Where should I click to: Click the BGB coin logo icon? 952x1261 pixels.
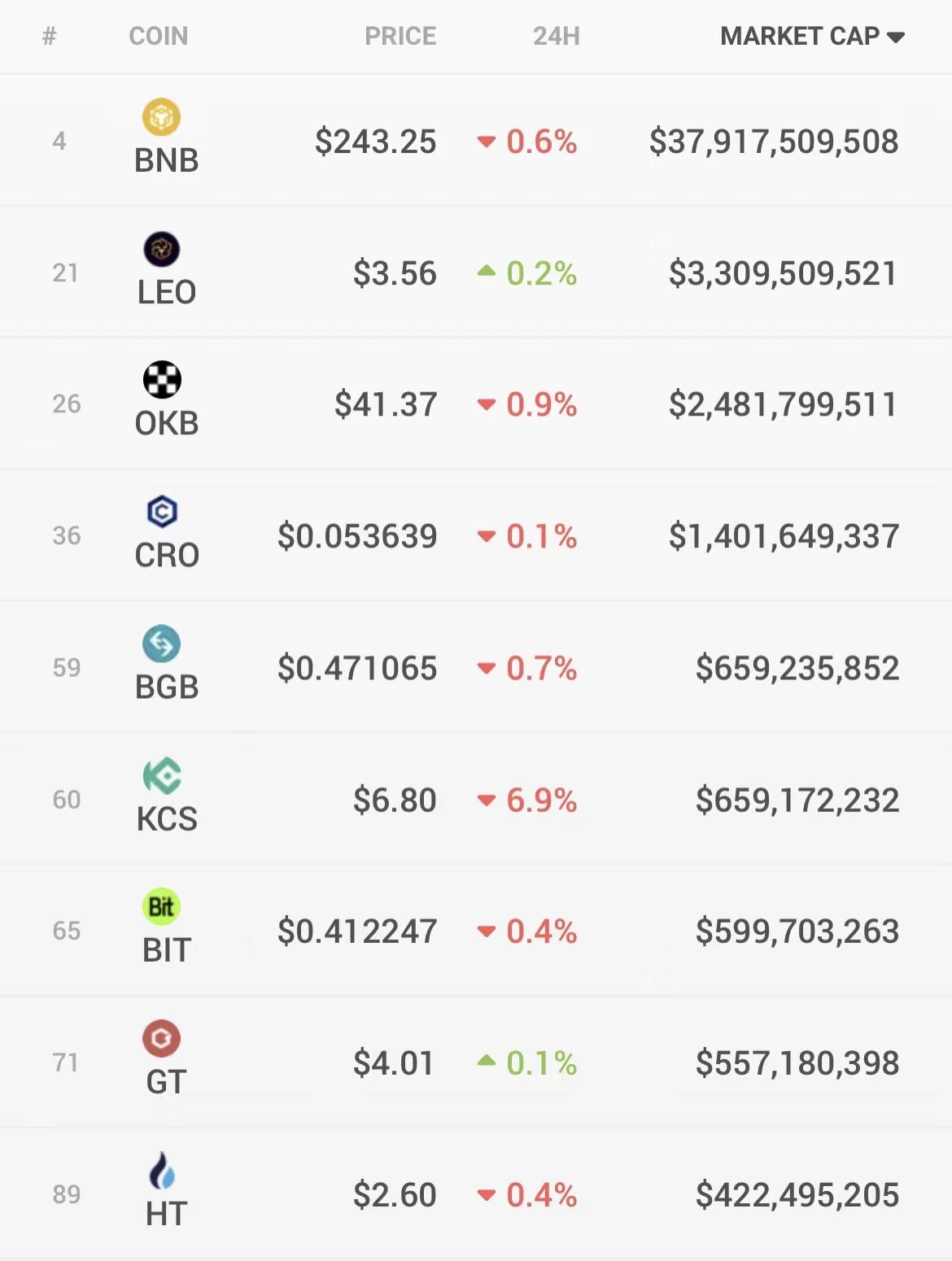click(161, 644)
